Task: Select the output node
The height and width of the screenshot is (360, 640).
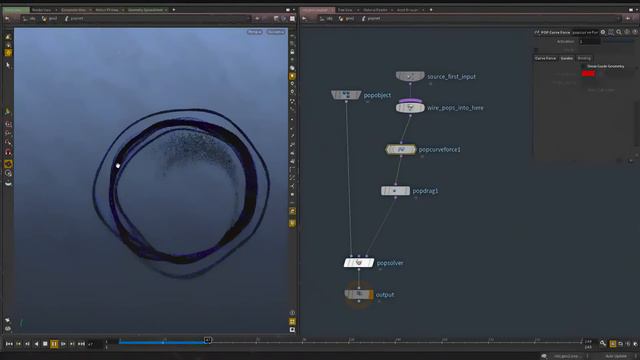Action: (359, 294)
